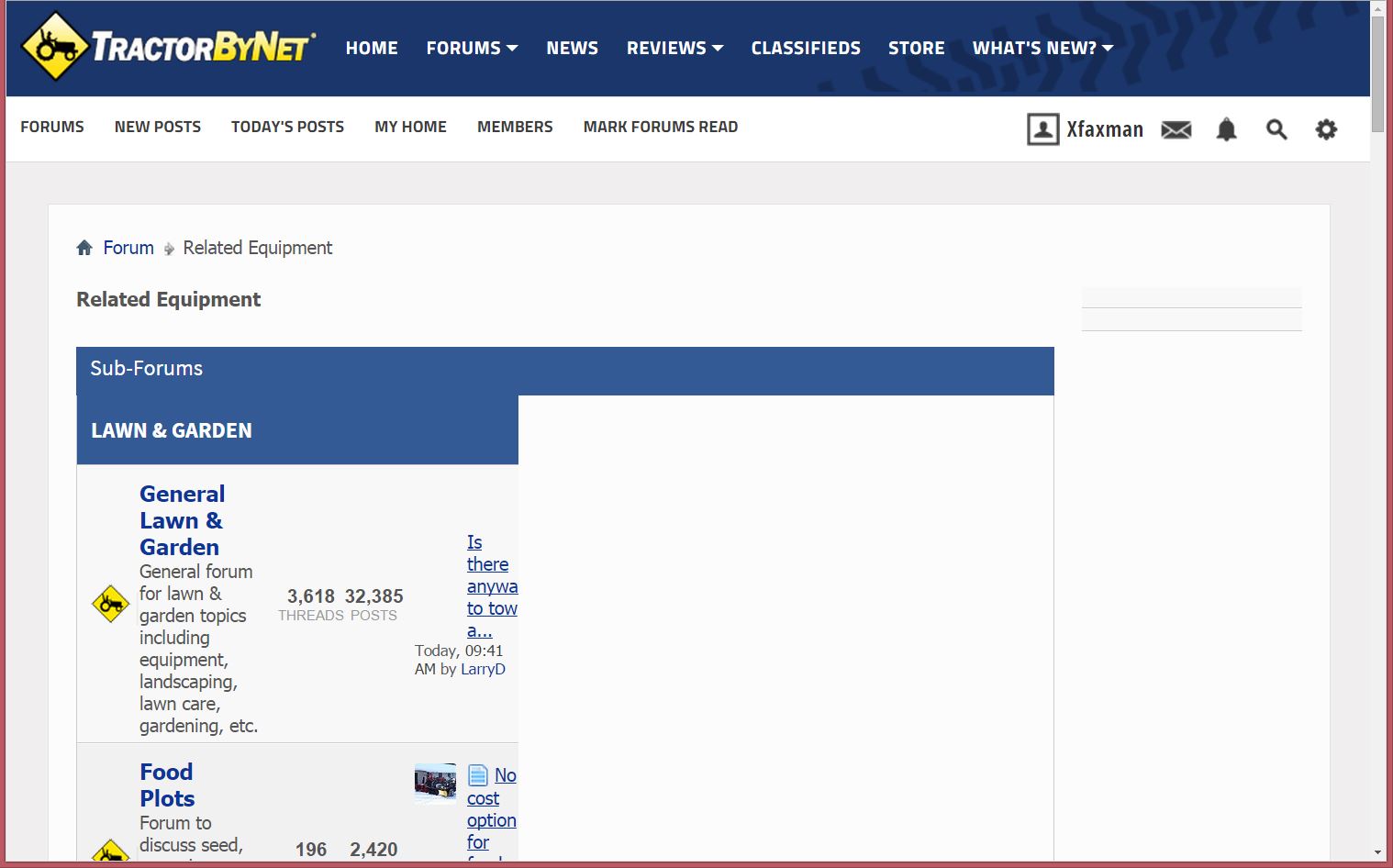Viewport: 1393px width, 868px height.
Task: Click the down arrow of the page scrollbar
Action: 1377,852
